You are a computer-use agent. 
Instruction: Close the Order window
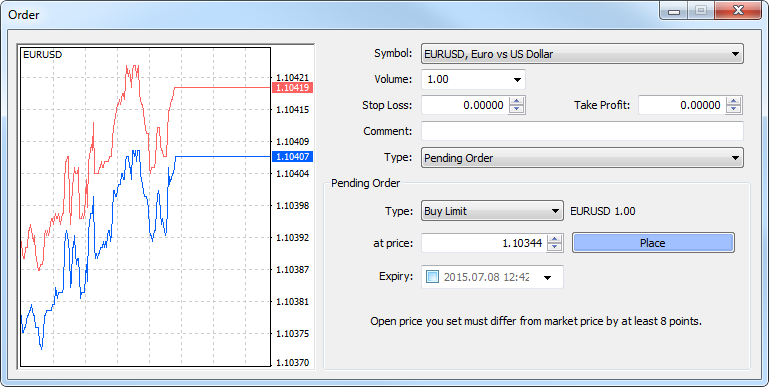[737, 11]
